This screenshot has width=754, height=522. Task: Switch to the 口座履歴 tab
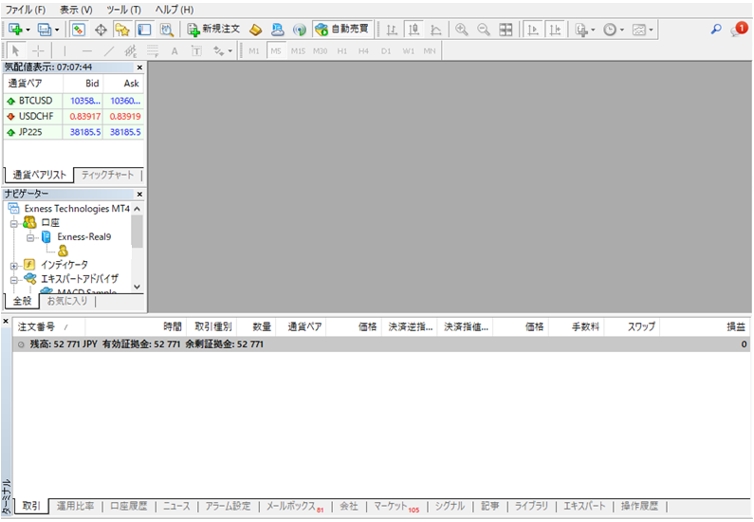pyautogui.click(x=128, y=506)
